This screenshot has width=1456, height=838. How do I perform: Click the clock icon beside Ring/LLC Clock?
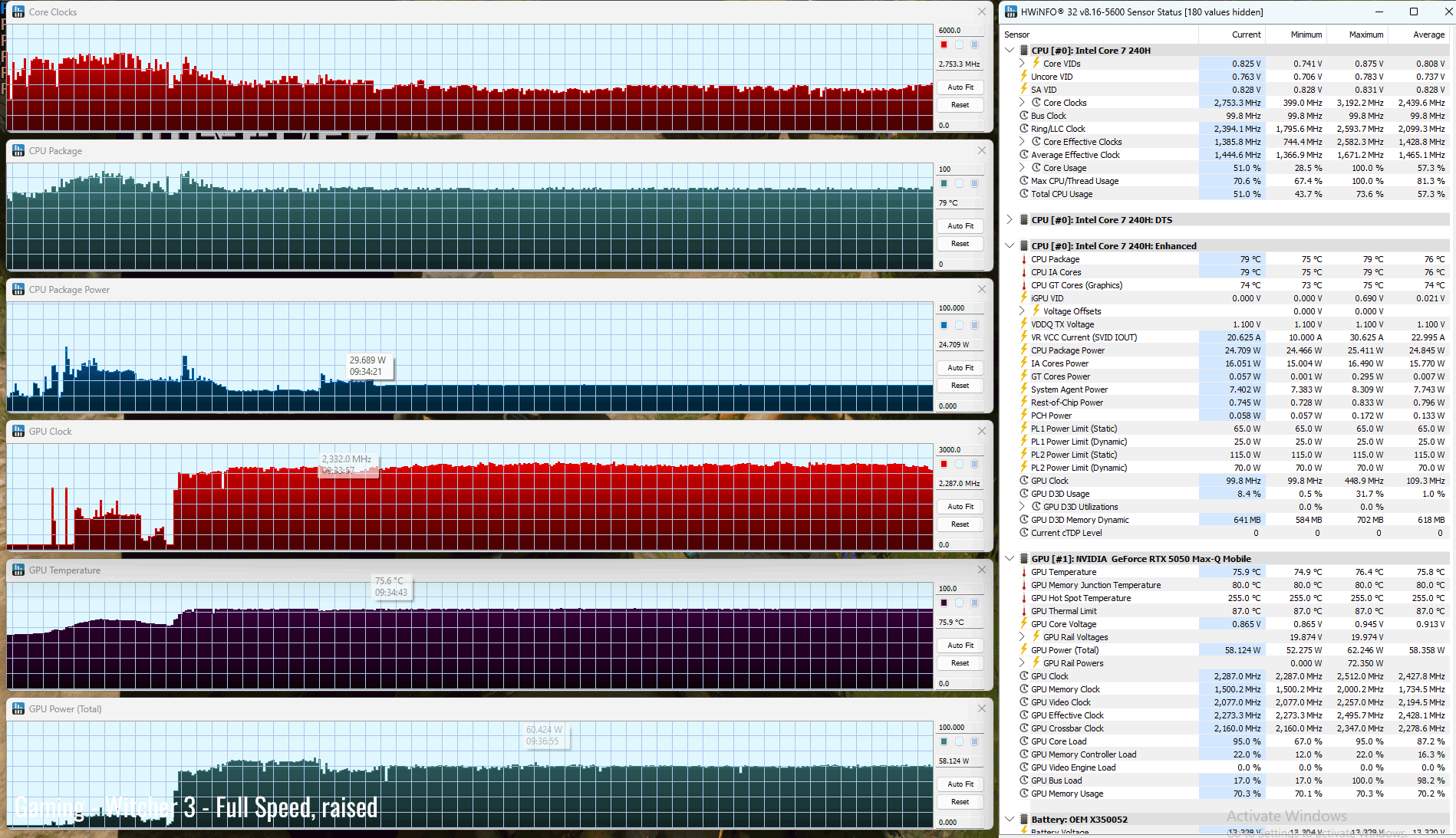click(1023, 129)
